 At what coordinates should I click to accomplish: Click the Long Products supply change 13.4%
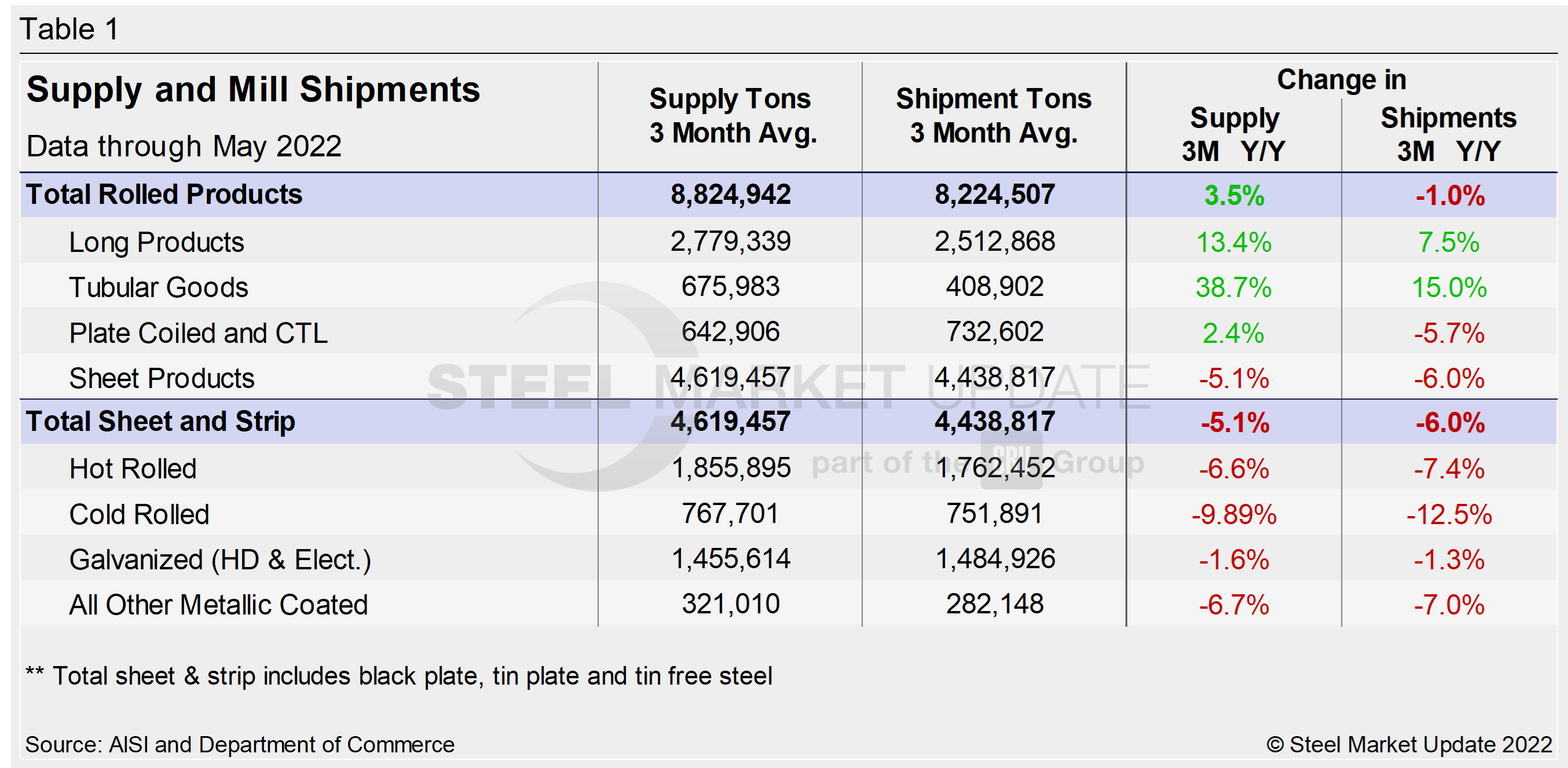coord(1233,242)
